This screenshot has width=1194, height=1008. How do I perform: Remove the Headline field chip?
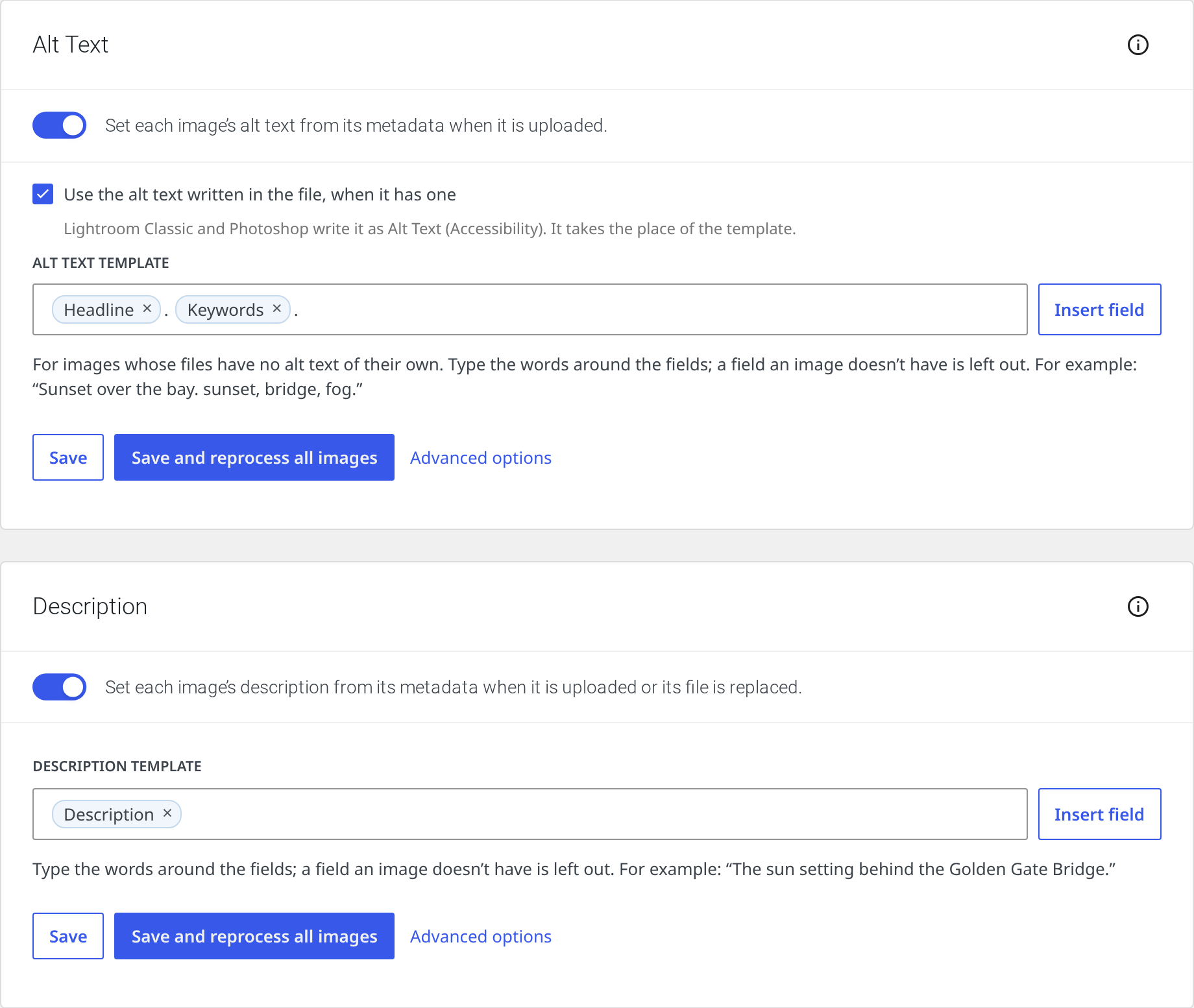[147, 309]
